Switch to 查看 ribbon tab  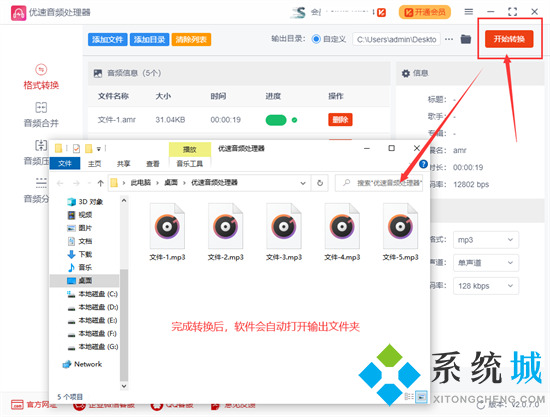coord(153,164)
